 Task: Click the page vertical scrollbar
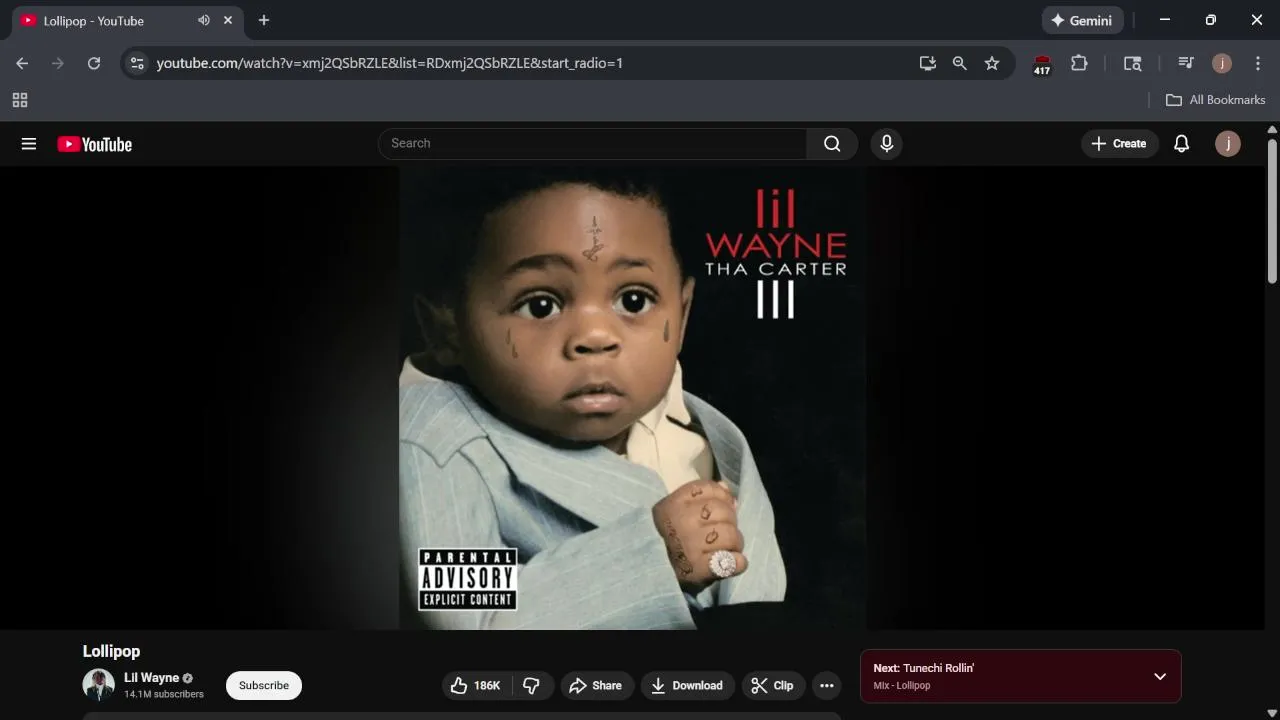click(1272, 210)
